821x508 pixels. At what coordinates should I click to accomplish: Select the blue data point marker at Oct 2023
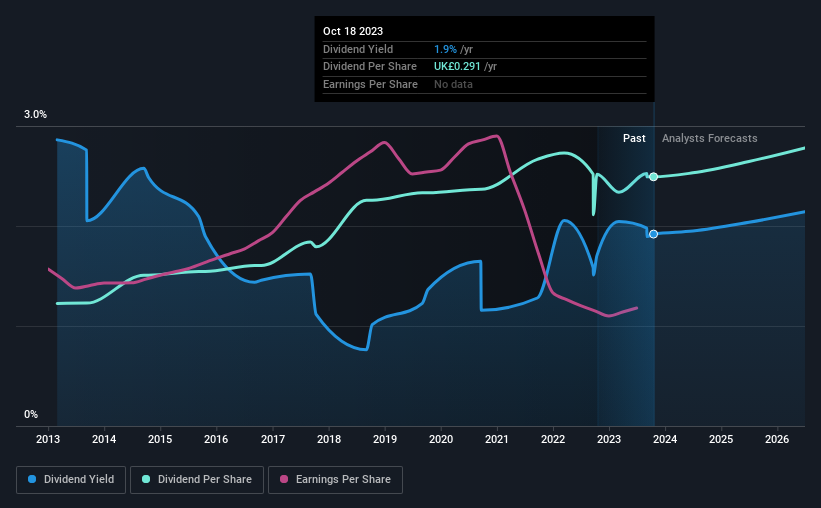(x=653, y=234)
